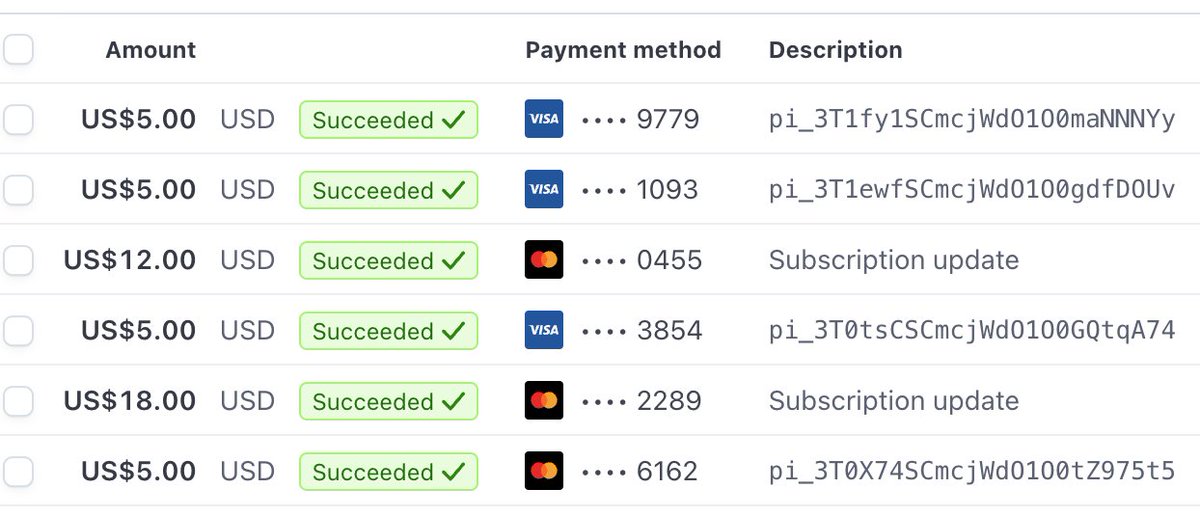Check the US$18.00 payment row checkbox
Viewport: 1200px width, 516px height.
click(x=18, y=401)
